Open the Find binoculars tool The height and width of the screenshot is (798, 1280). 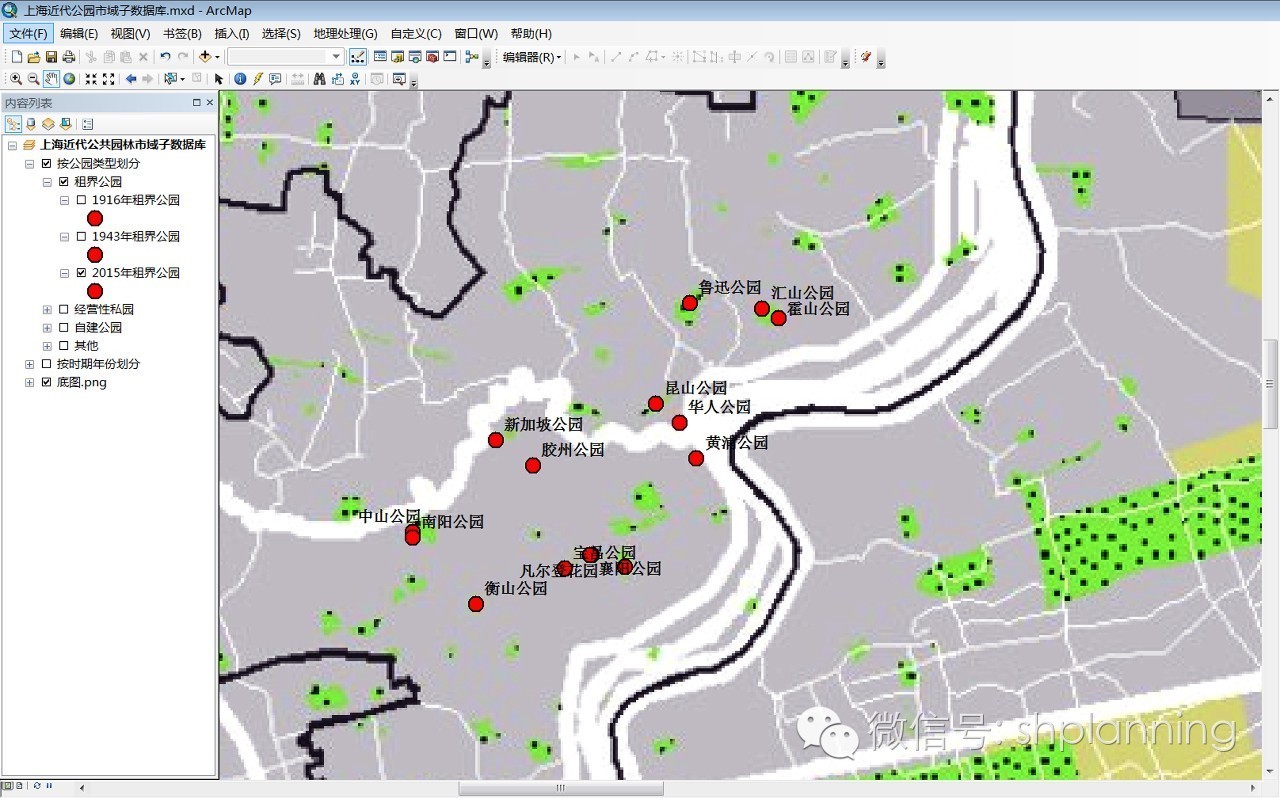320,79
